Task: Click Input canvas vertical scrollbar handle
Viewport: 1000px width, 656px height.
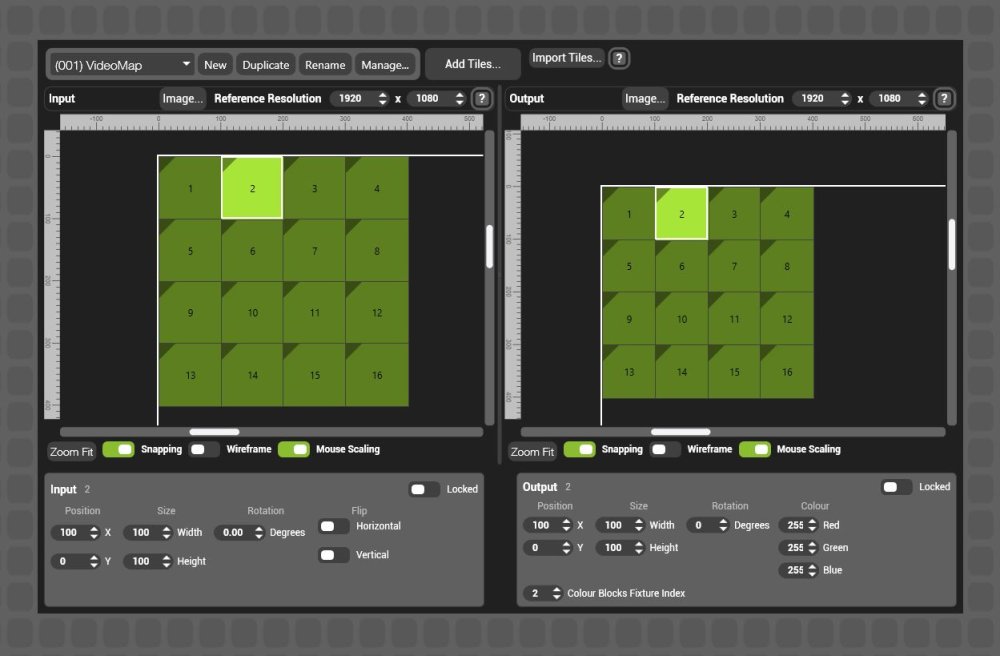Action: pyautogui.click(x=490, y=246)
